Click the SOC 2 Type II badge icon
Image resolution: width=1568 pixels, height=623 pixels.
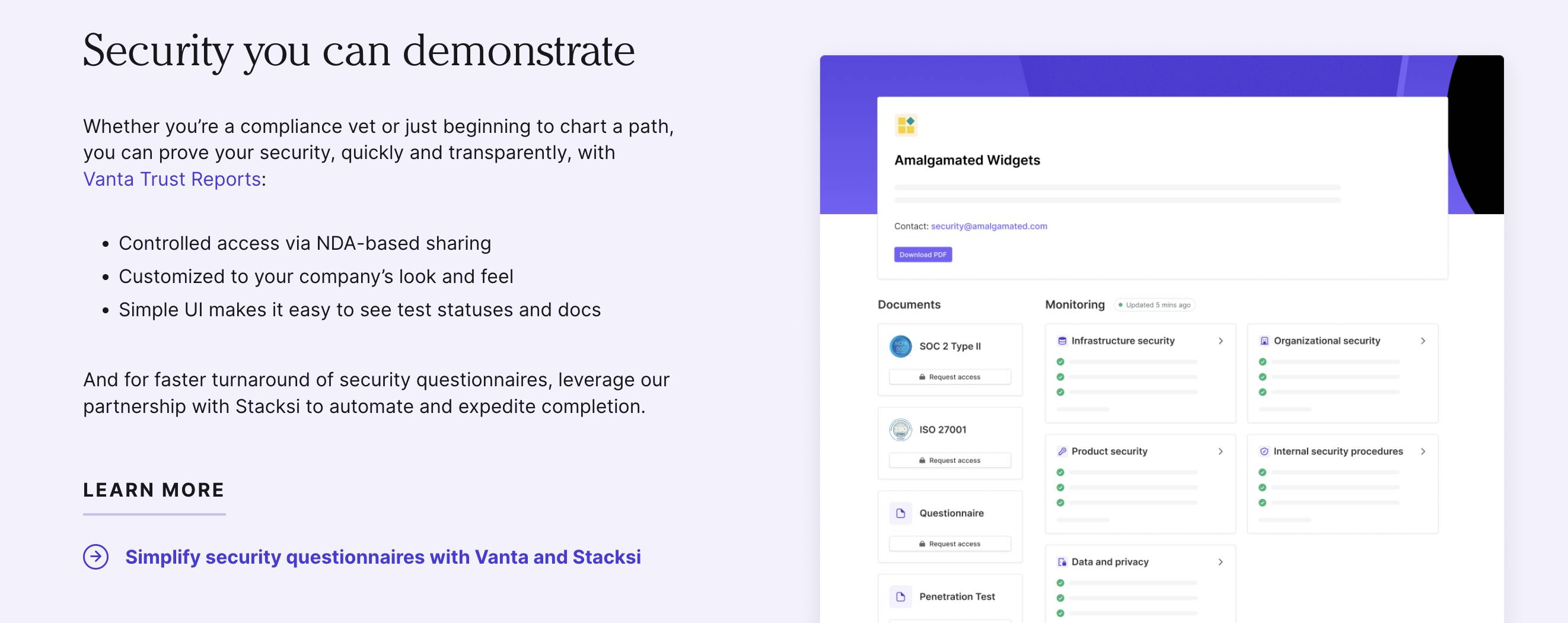(x=900, y=347)
